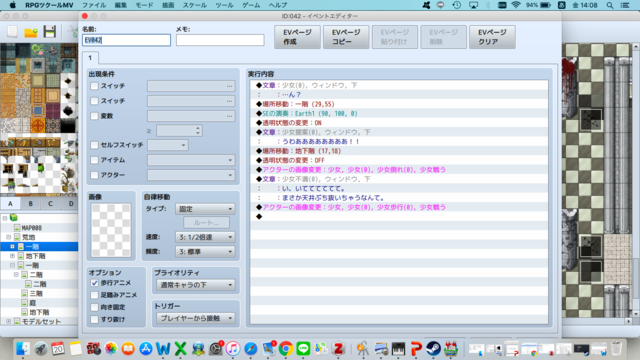Viewport: 640px width, 360px height.
Task: Uncheck the 歩行アニメ option
Action: pyautogui.click(x=94, y=283)
